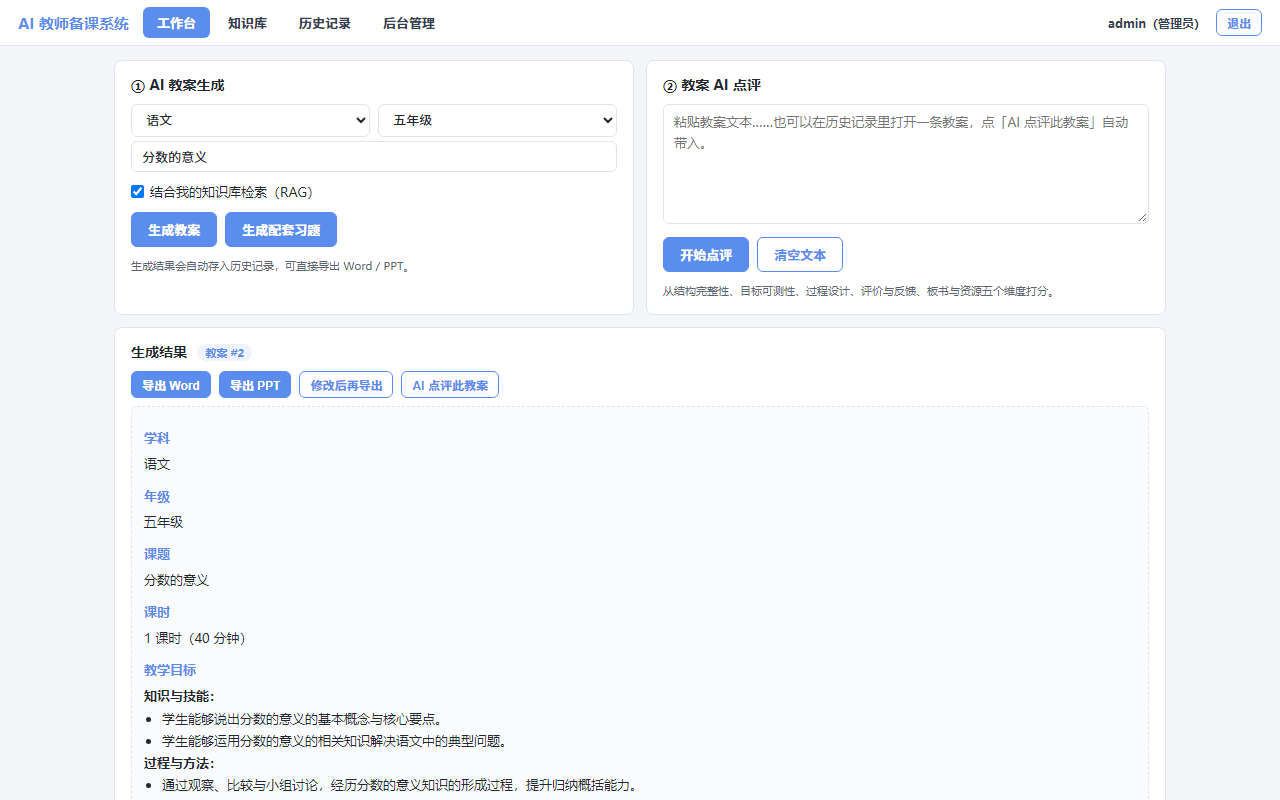This screenshot has height=800, width=1280.
Task: Click the 教学目标 section label
Action: coord(170,670)
